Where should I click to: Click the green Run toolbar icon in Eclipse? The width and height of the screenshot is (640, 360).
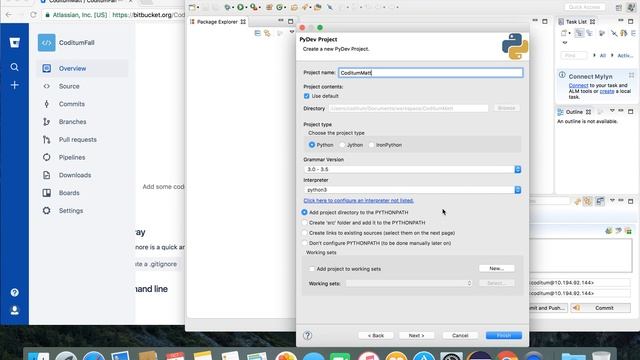tap(240, 7)
